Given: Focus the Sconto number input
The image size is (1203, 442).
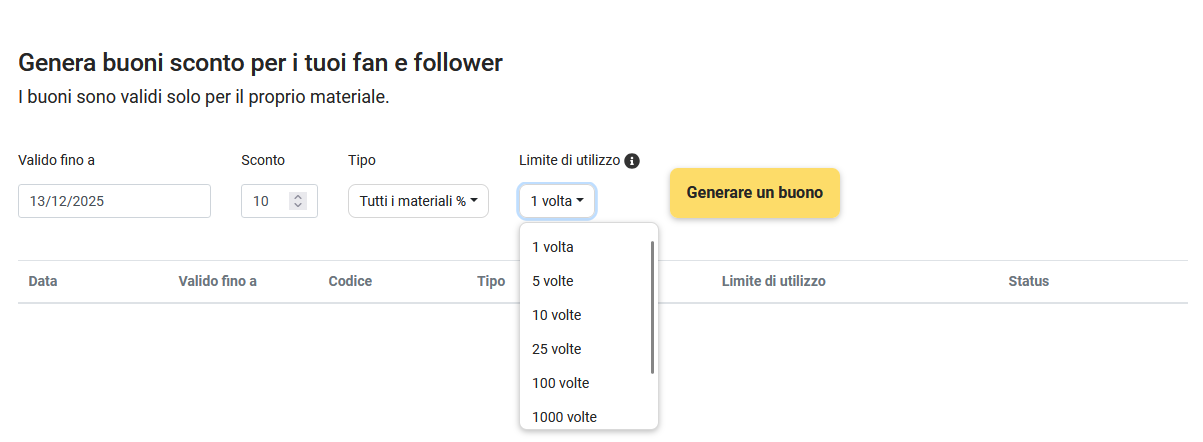Looking at the screenshot, I should (x=265, y=201).
